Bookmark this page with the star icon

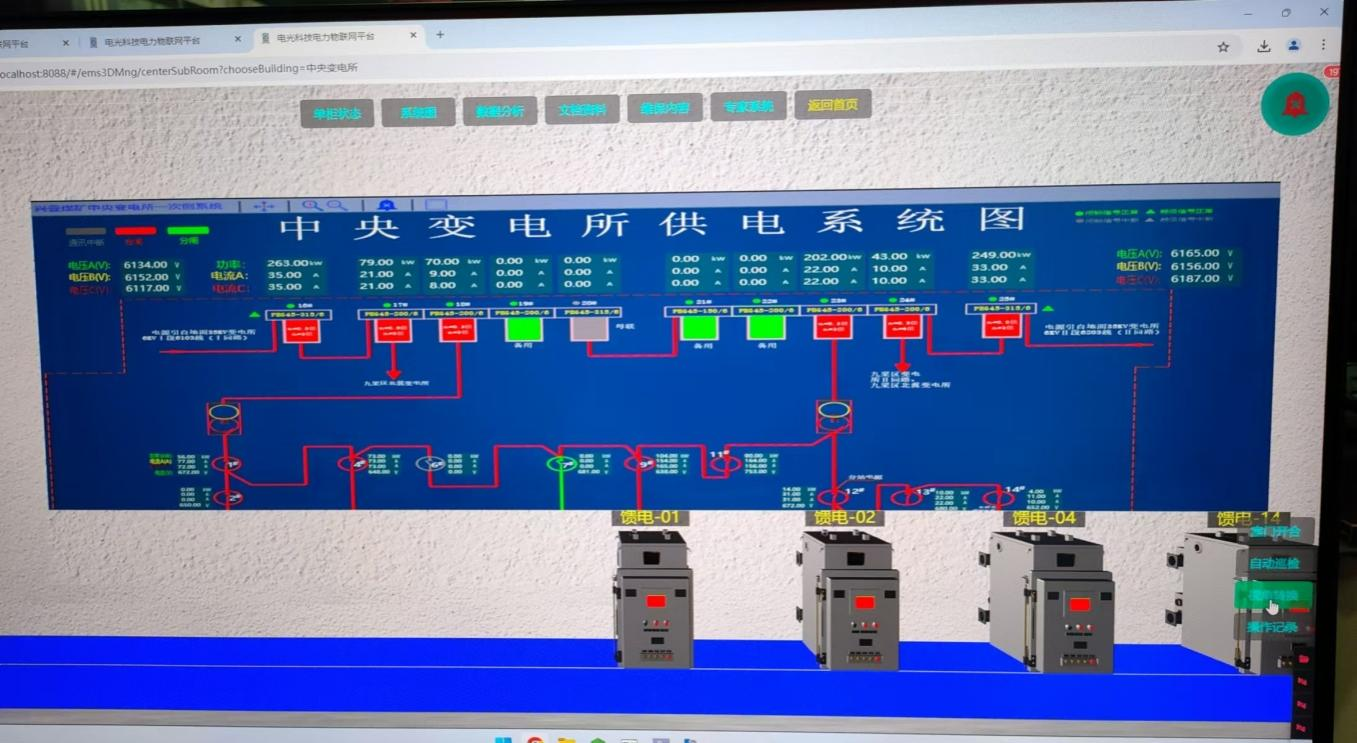coord(1223,46)
